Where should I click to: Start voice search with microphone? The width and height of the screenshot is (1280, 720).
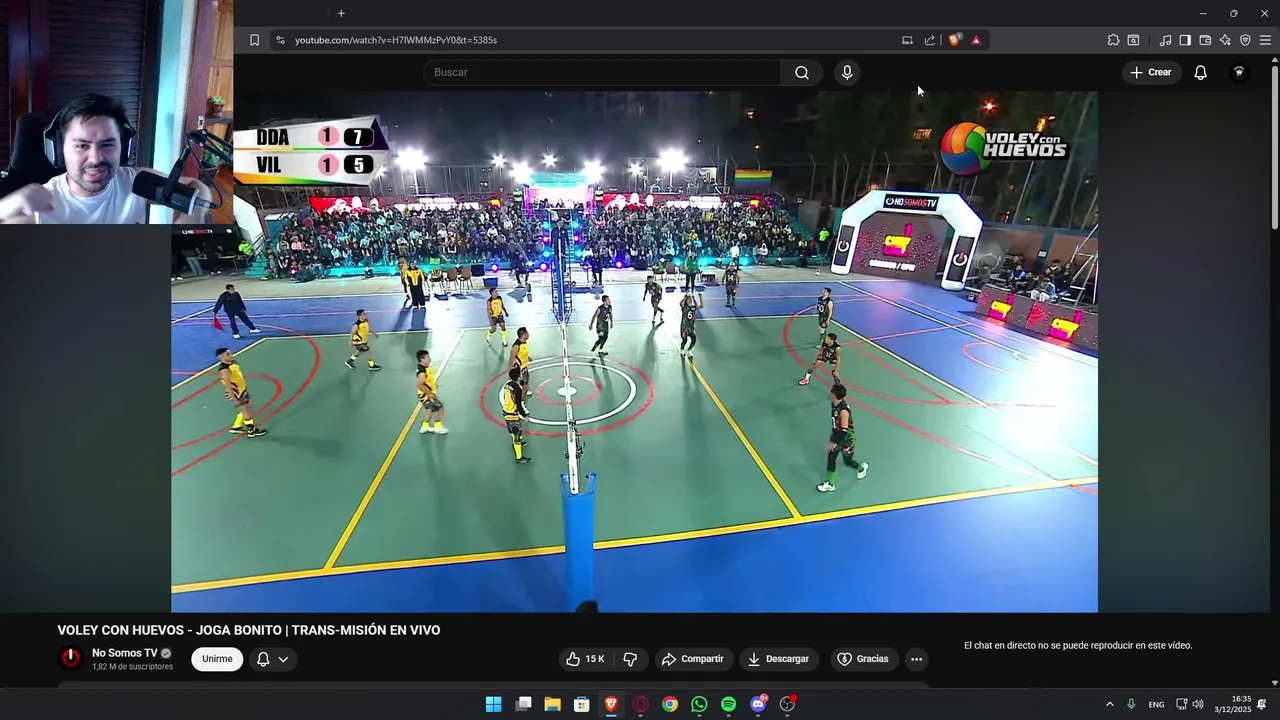point(847,72)
